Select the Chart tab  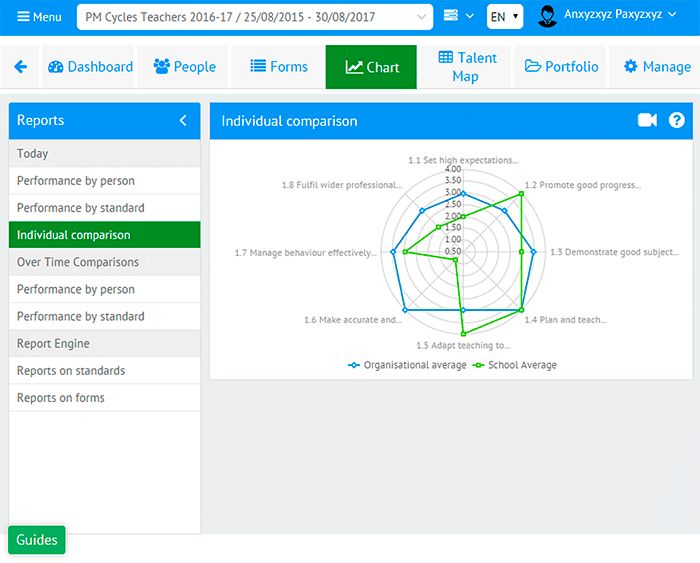click(371, 67)
